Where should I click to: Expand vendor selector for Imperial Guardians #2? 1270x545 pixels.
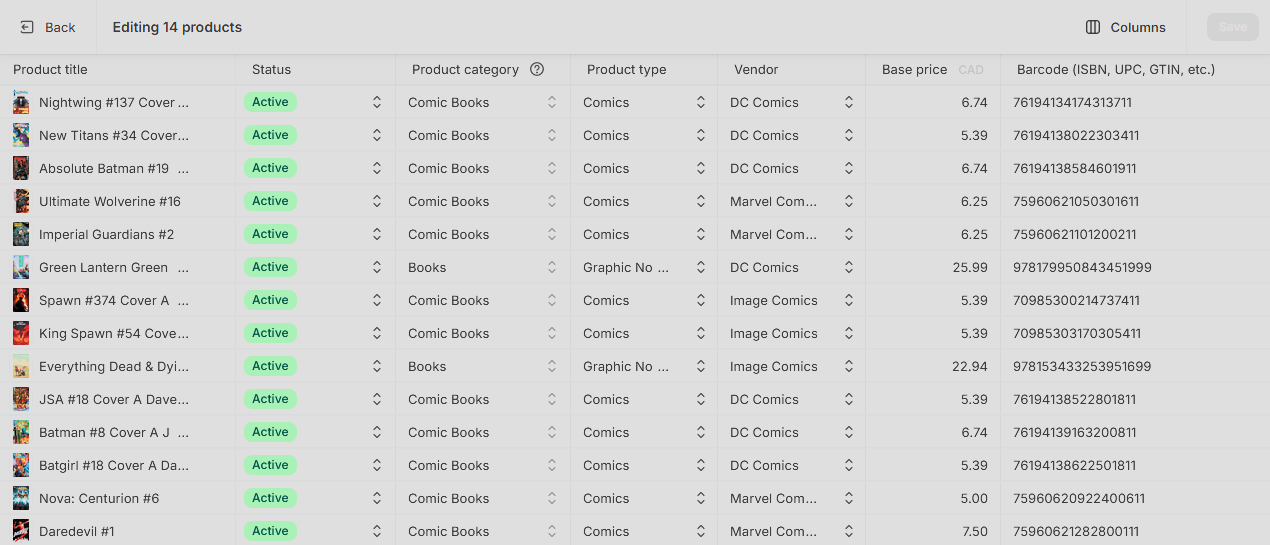[849, 234]
